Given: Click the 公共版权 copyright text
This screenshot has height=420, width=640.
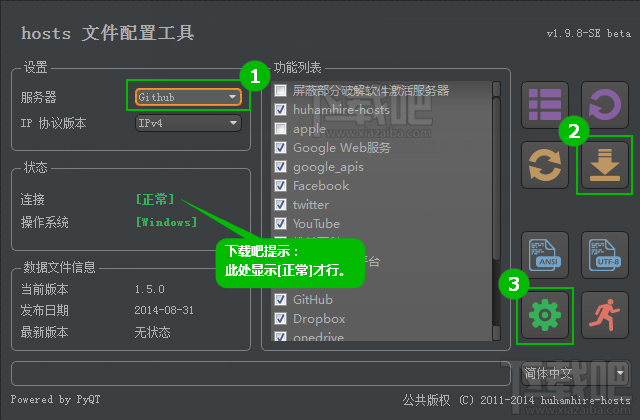Looking at the screenshot, I should (x=517, y=400).
